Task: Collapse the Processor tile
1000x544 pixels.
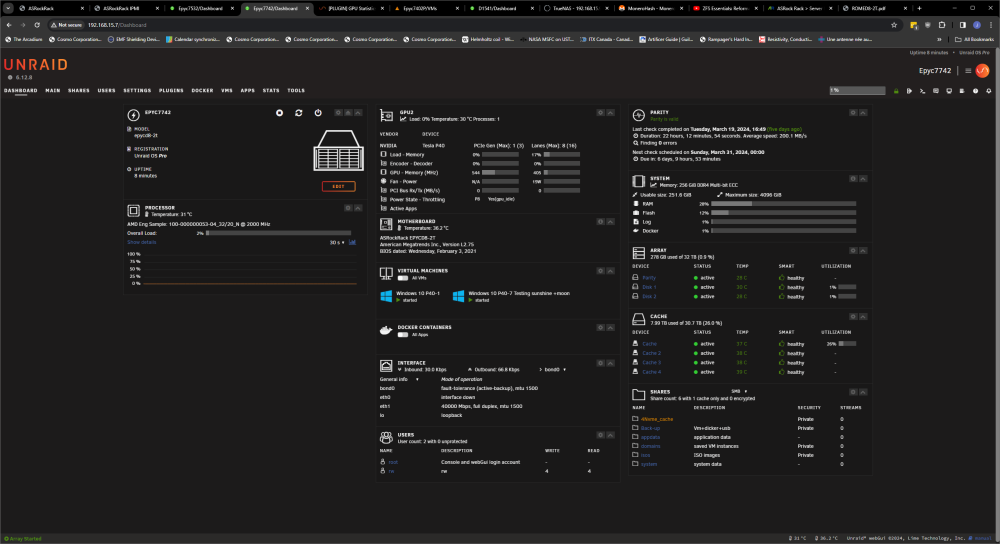Action: coord(358,208)
